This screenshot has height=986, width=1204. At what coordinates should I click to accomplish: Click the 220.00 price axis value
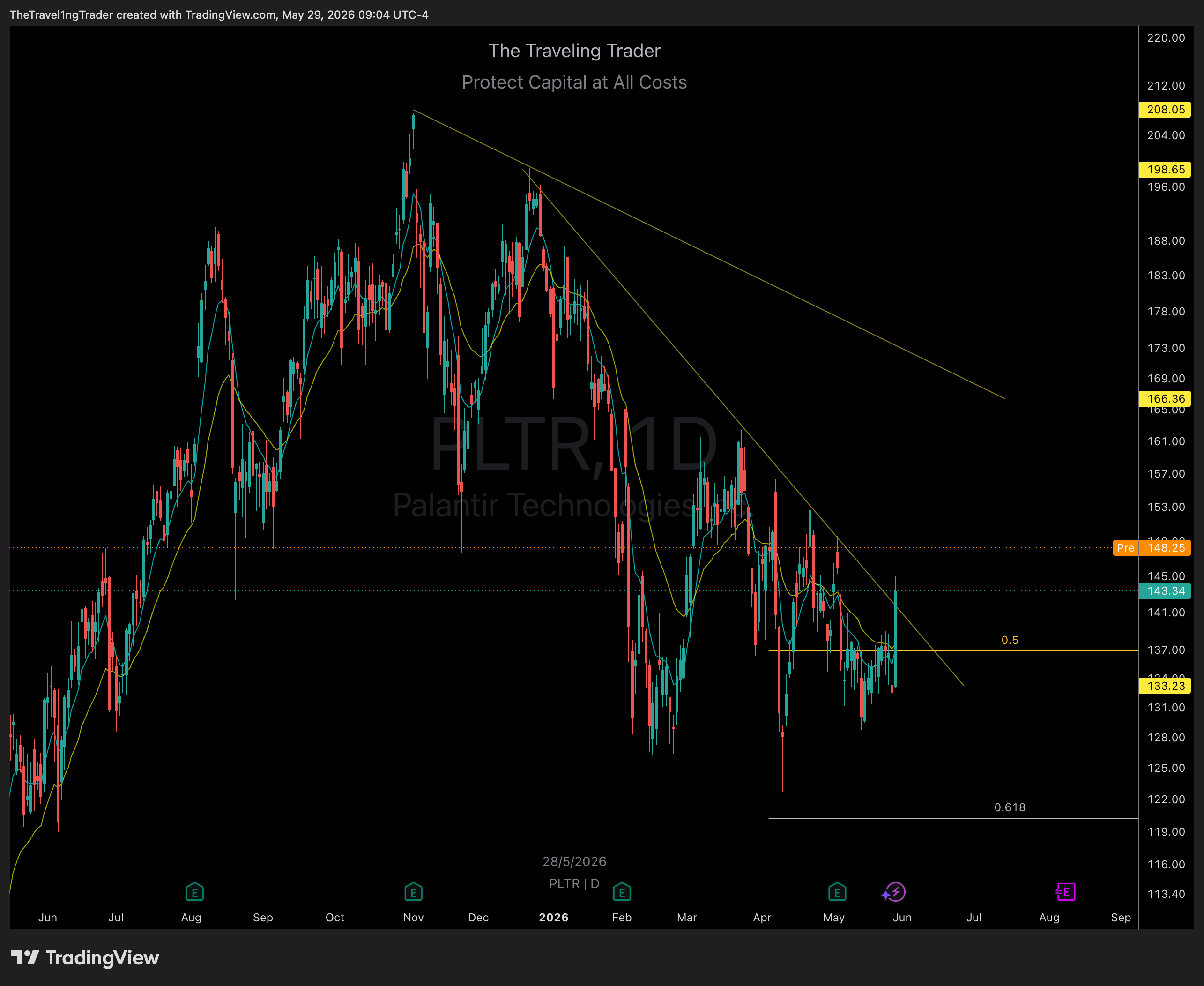point(1166,37)
